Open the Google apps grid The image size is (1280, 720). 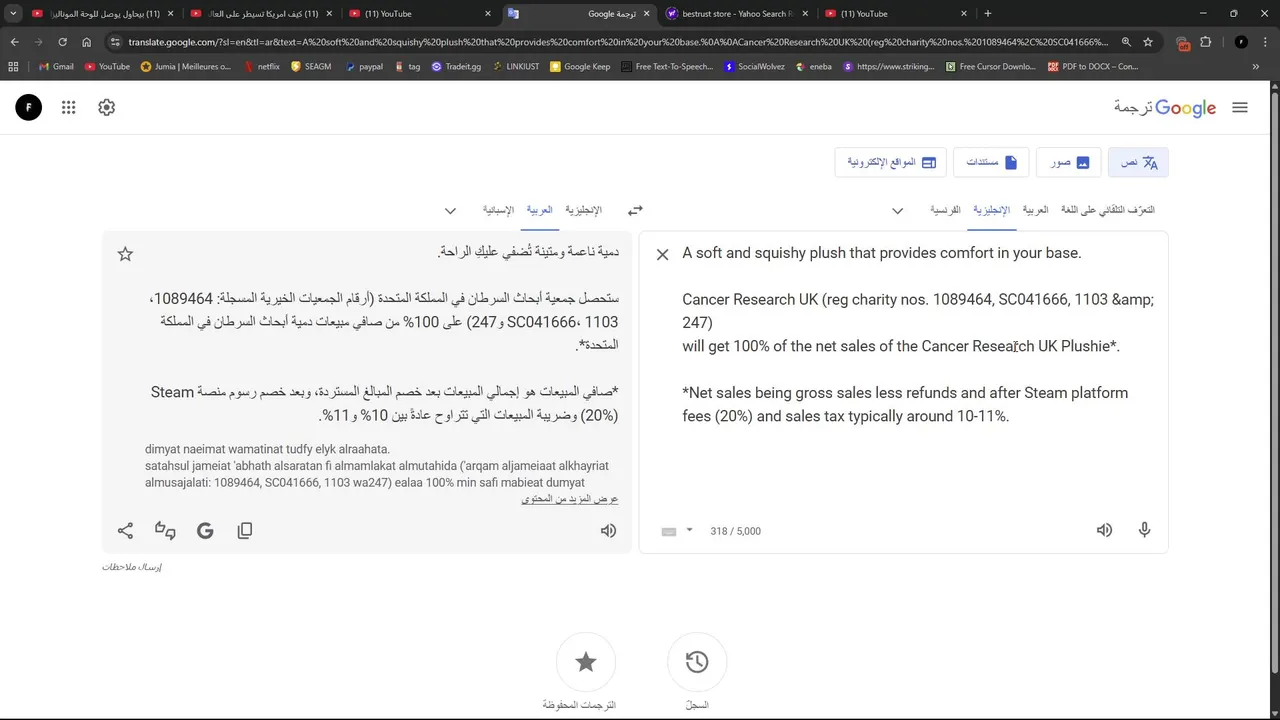[x=68, y=108]
